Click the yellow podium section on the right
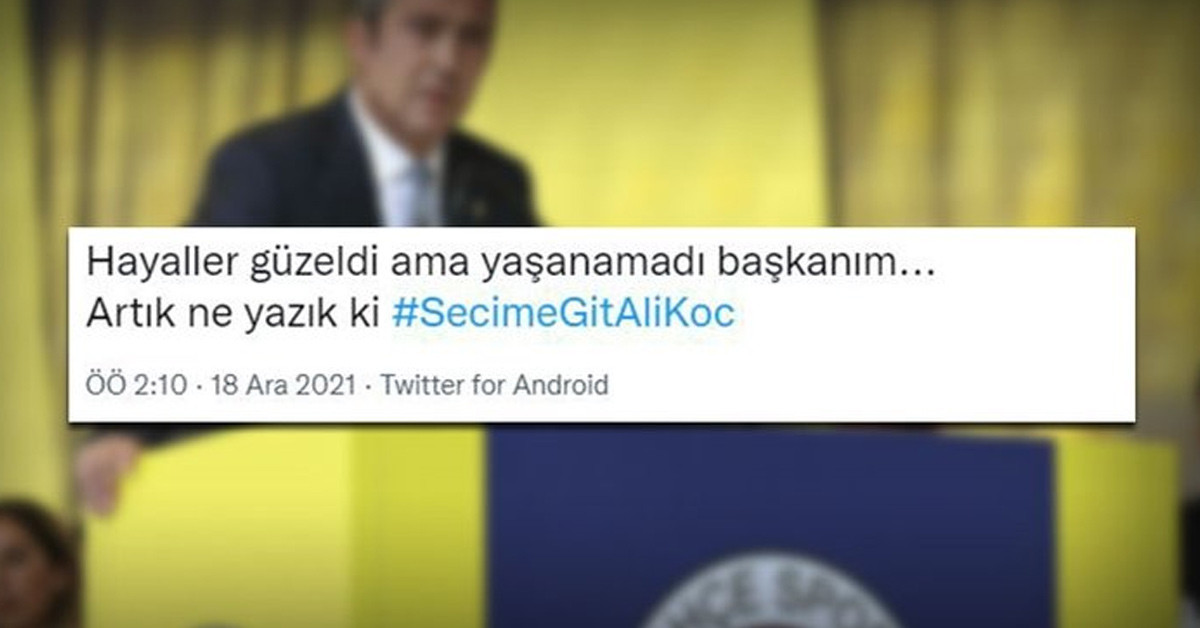This screenshot has height=628, width=1200. coord(1115,530)
